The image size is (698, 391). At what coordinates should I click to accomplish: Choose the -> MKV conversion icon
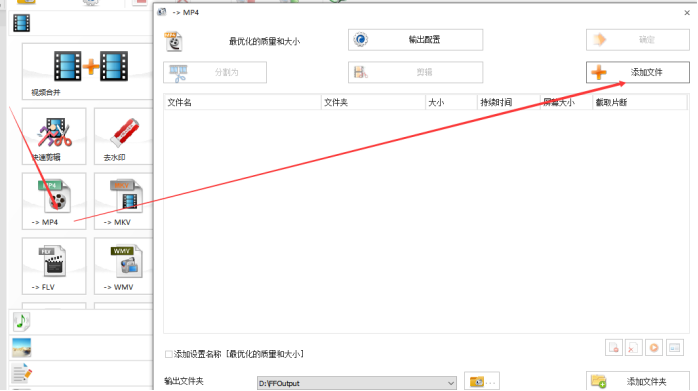(x=123, y=201)
